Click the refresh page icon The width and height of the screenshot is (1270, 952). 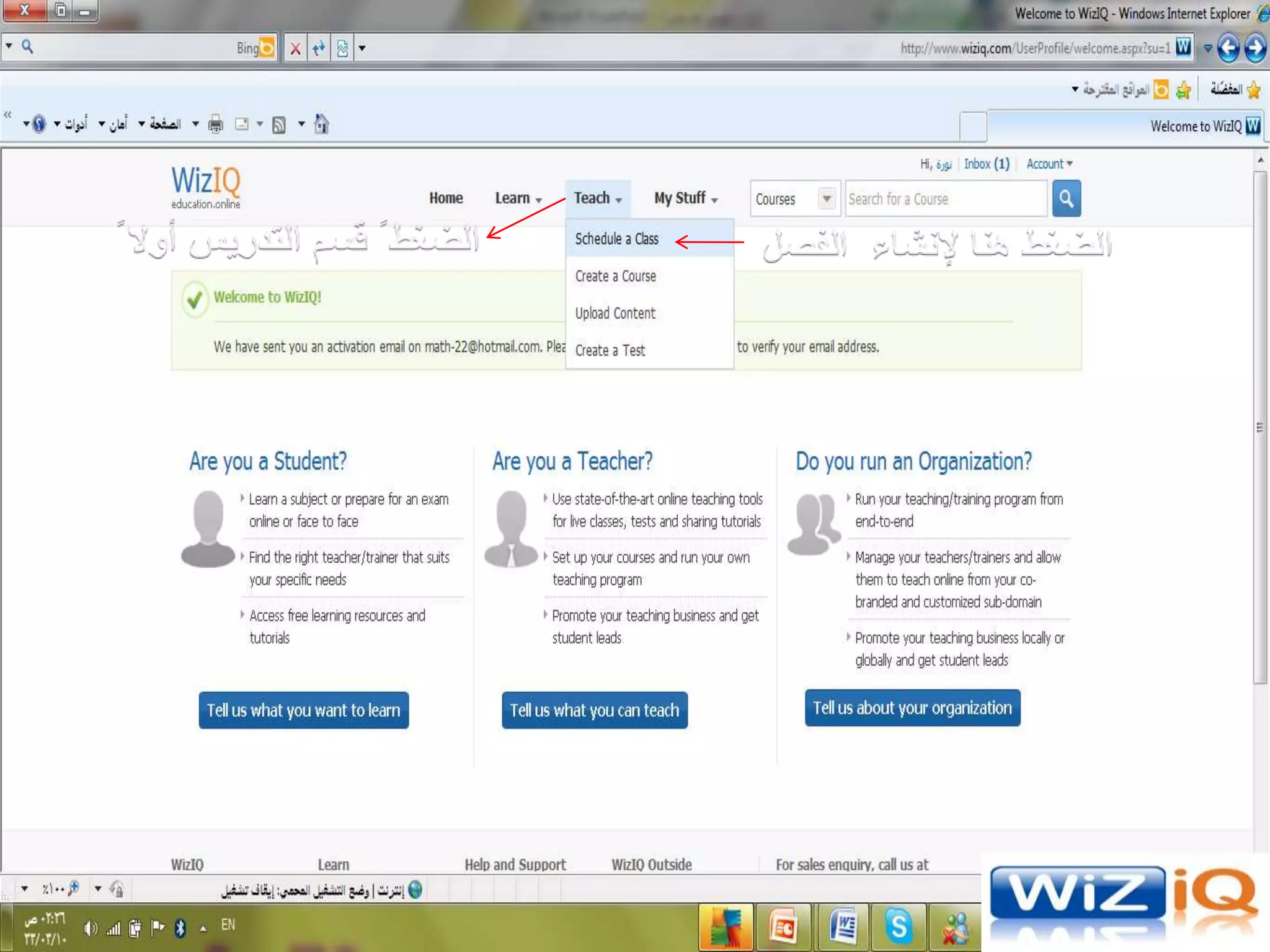[319, 48]
